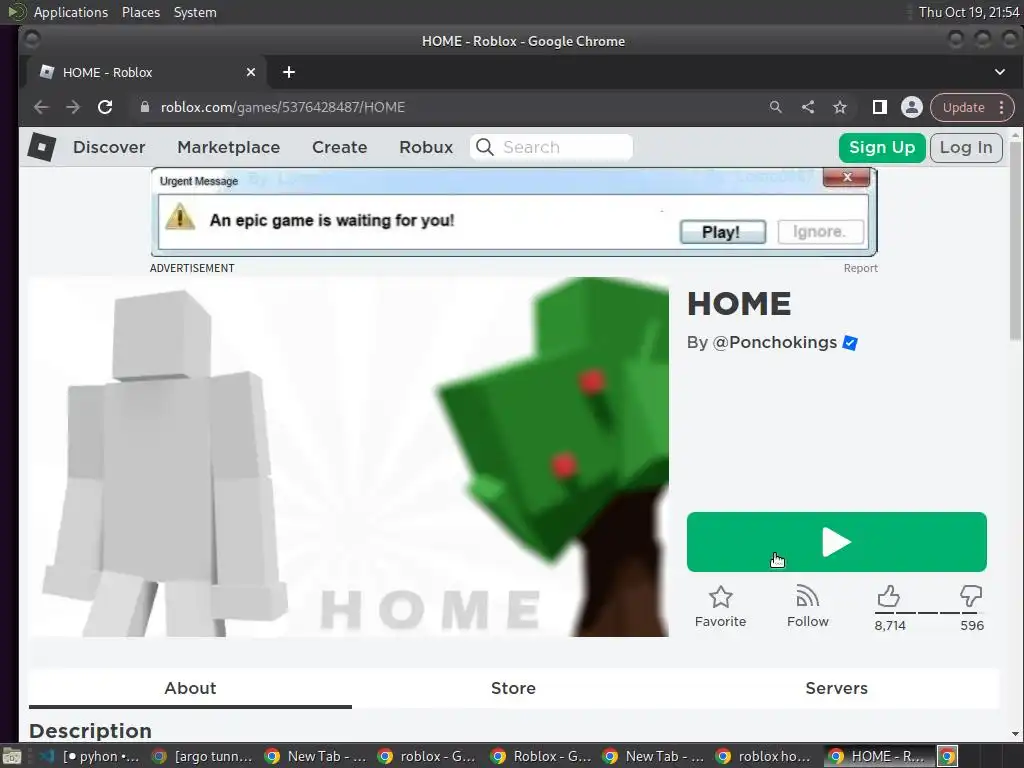Report the advertisement
Image resolution: width=1024 pixels, height=768 pixels.
click(x=860, y=268)
